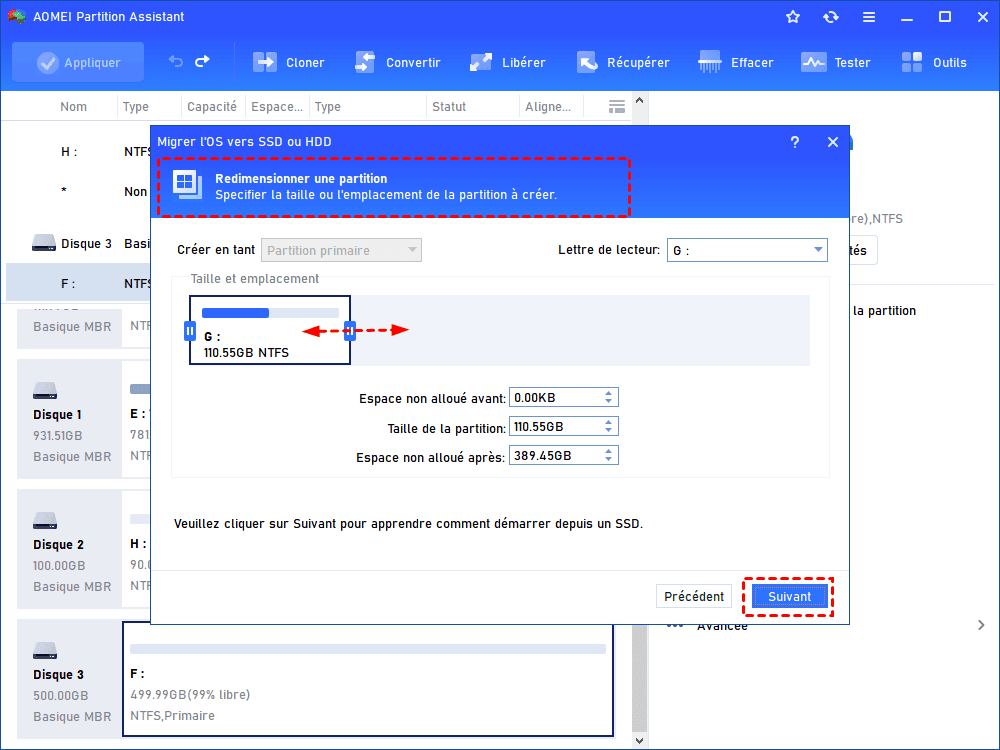The width and height of the screenshot is (1000, 750).
Task: Increase Espace non alloué après value
Action: (608, 451)
